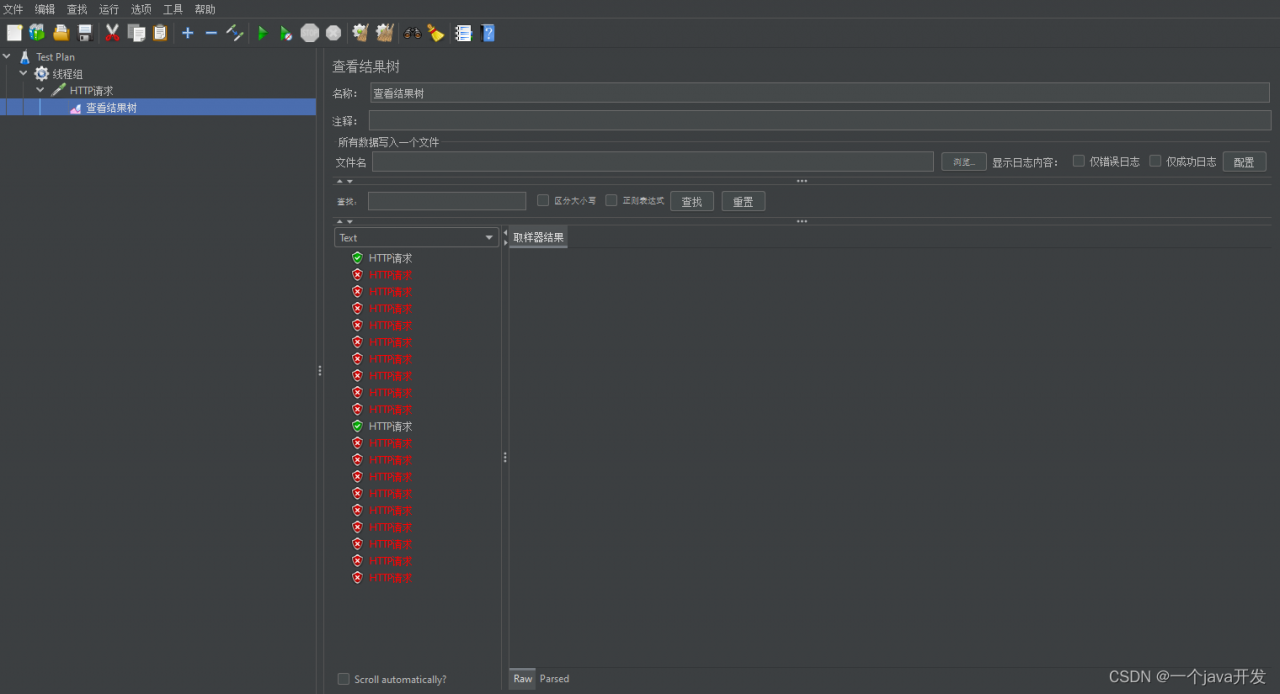The width and height of the screenshot is (1280, 694).
Task: Click the New test plan icon
Action: coord(14,33)
